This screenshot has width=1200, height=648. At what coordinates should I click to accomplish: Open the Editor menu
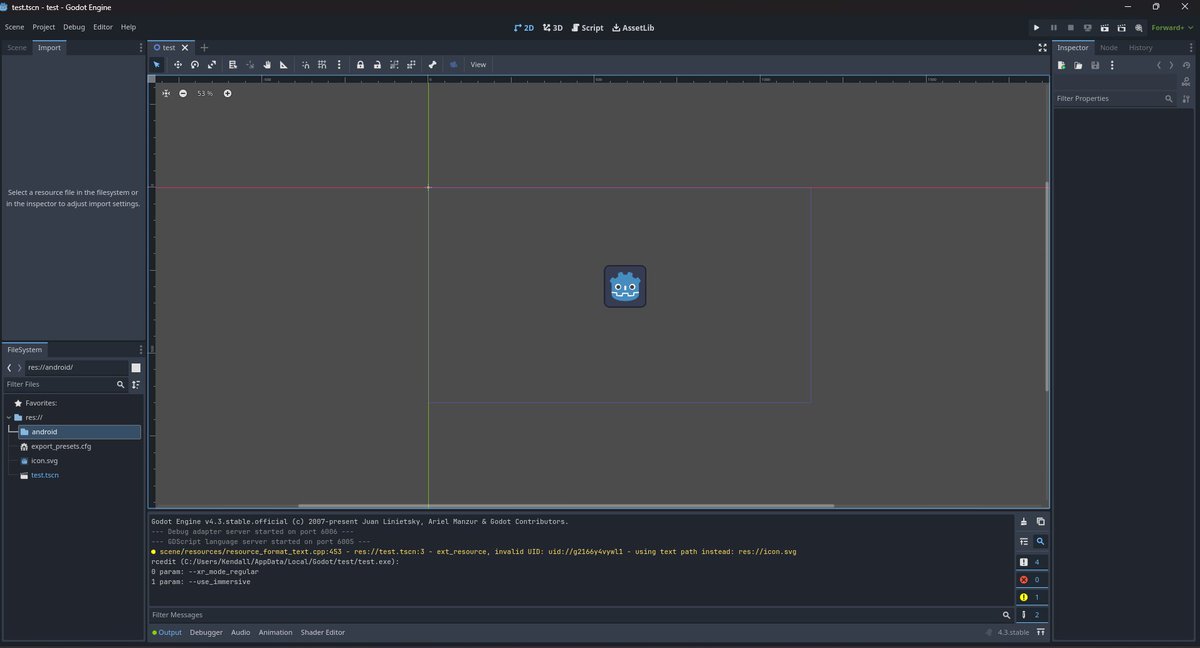(x=103, y=27)
